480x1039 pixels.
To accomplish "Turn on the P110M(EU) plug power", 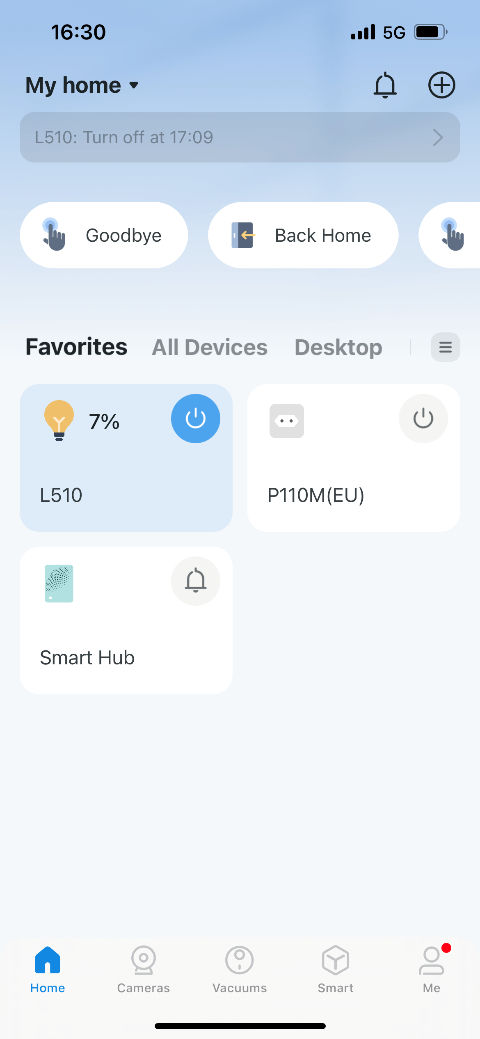I will coord(423,419).
